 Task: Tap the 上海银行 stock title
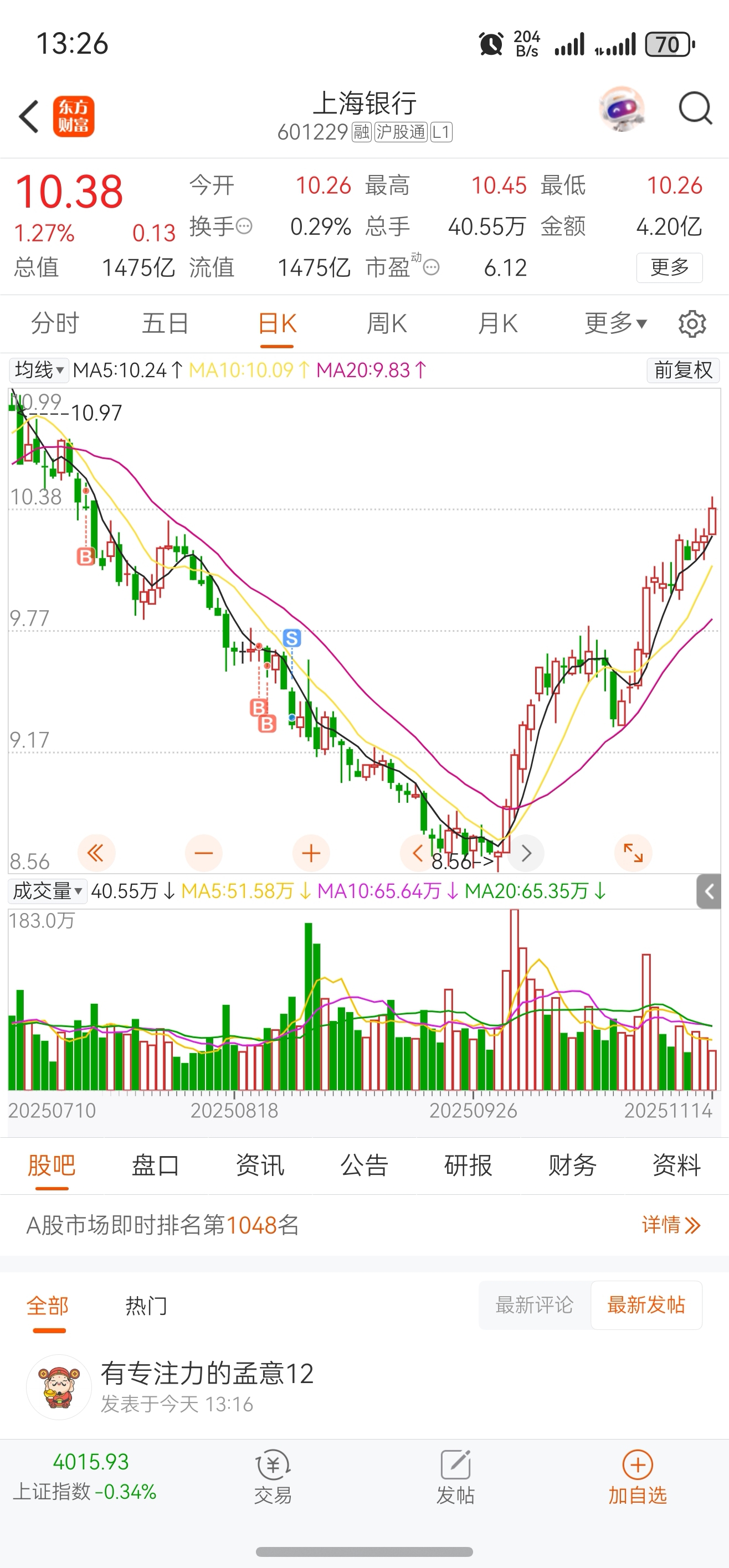click(x=364, y=103)
